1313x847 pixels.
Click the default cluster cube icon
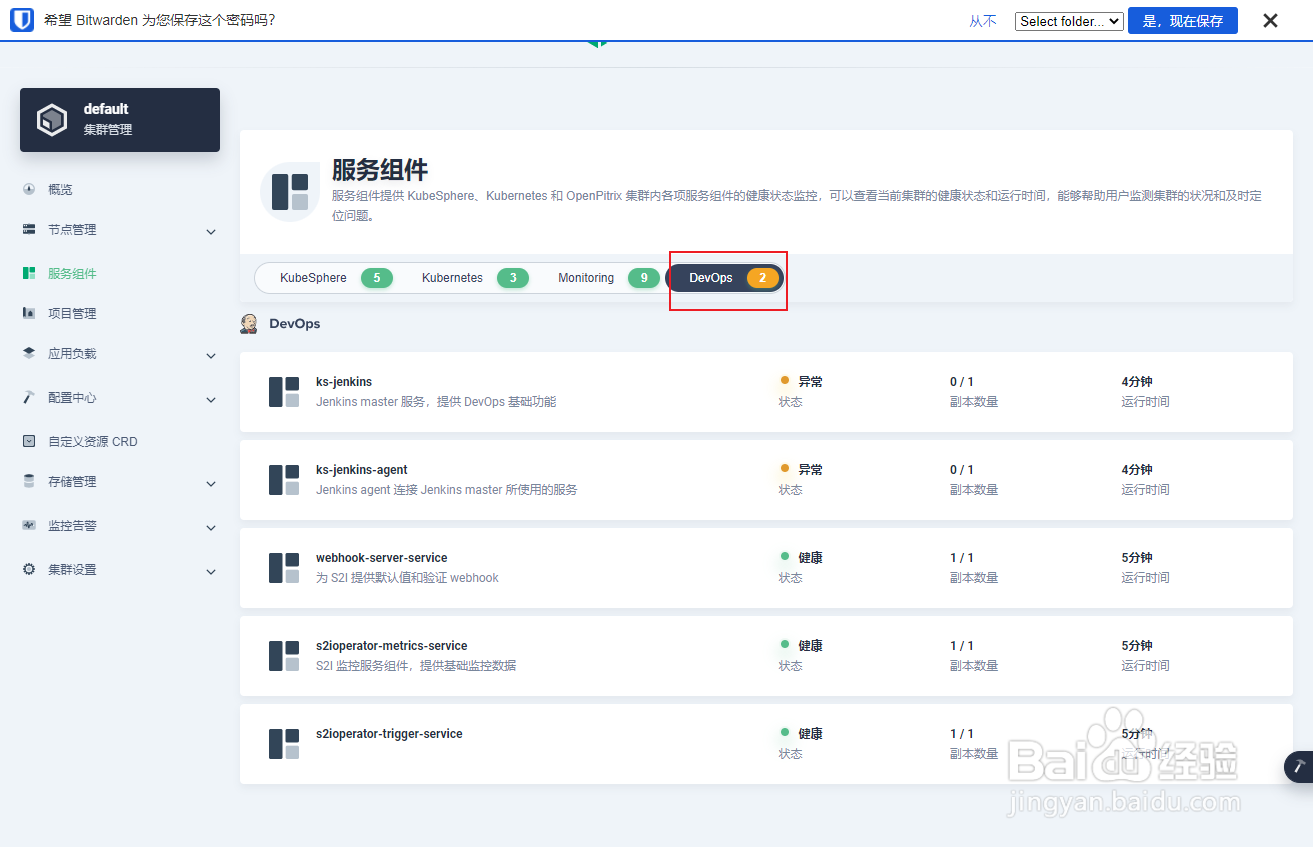(51, 120)
